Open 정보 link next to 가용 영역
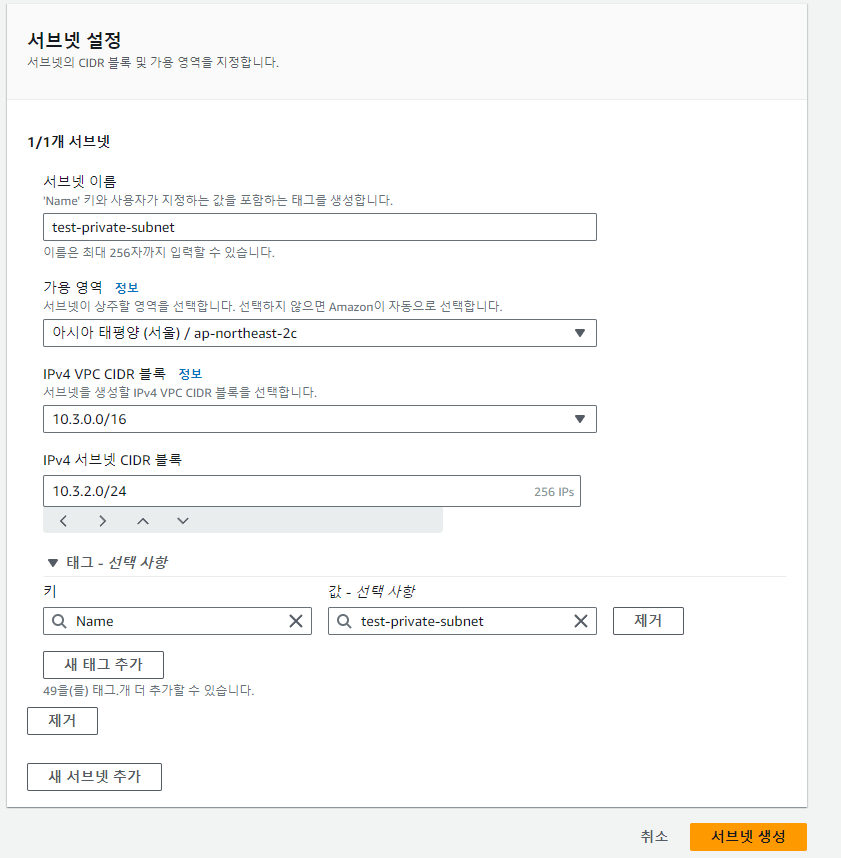 pos(126,287)
